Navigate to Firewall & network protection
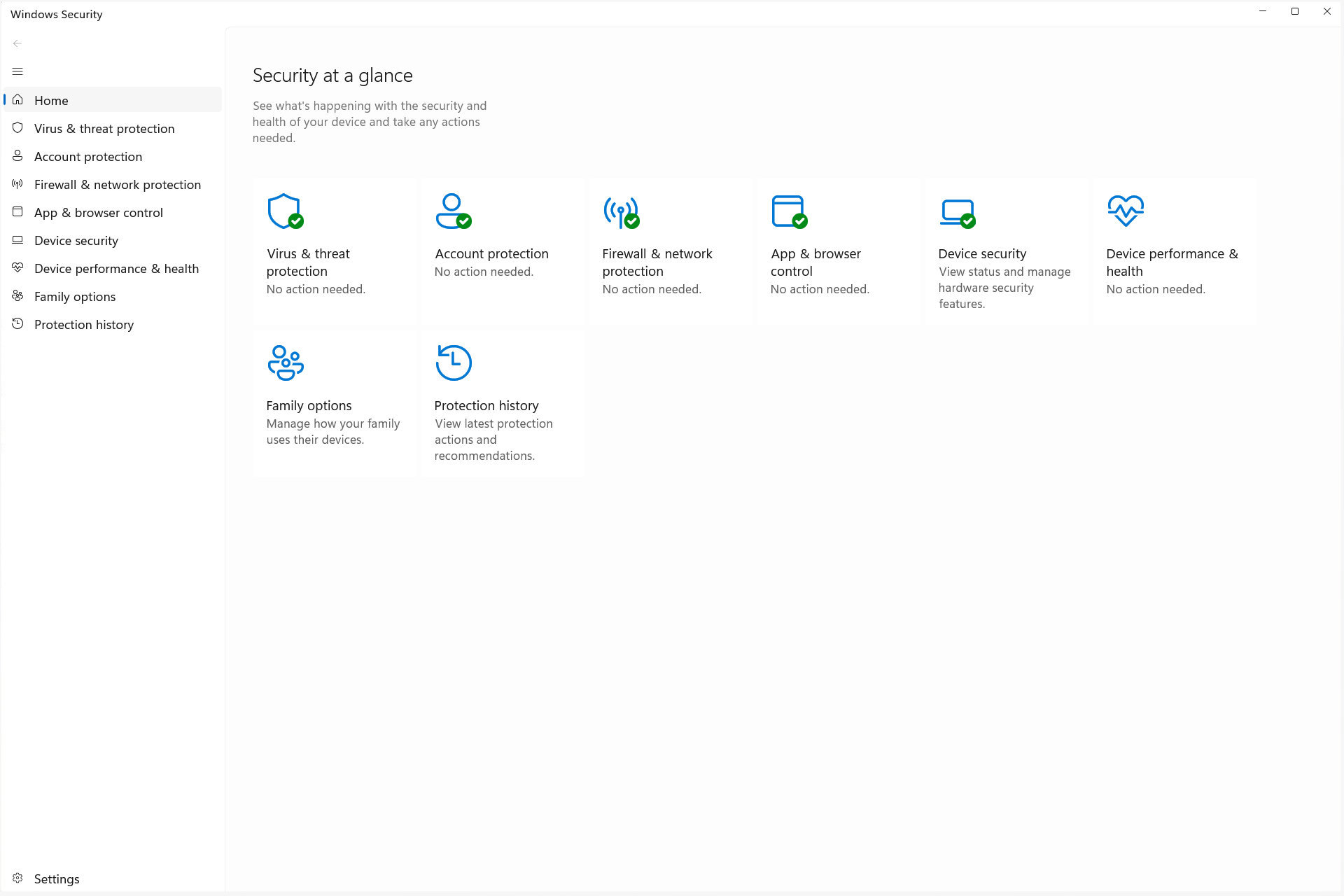 click(x=117, y=184)
